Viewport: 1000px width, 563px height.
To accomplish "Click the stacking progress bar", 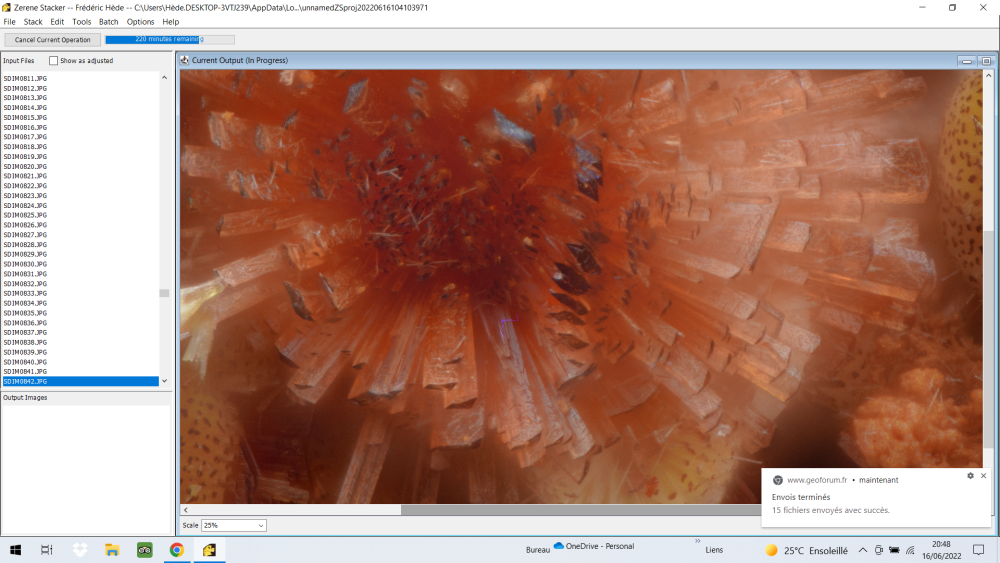I will (x=169, y=40).
